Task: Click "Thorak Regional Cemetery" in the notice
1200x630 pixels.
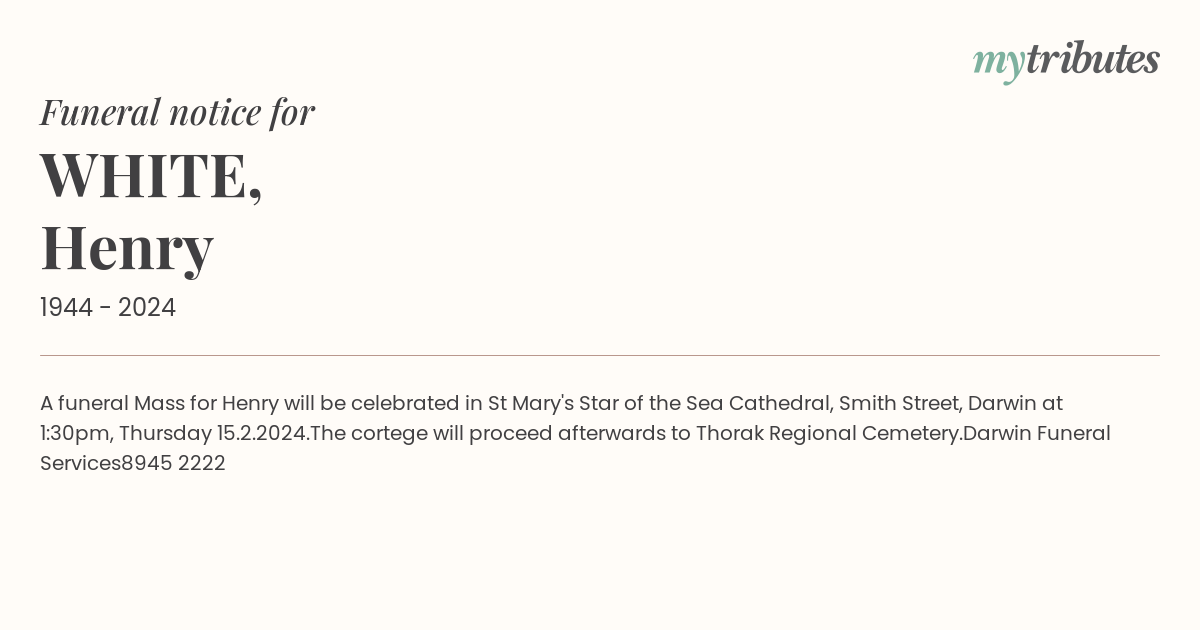Action: pos(826,433)
